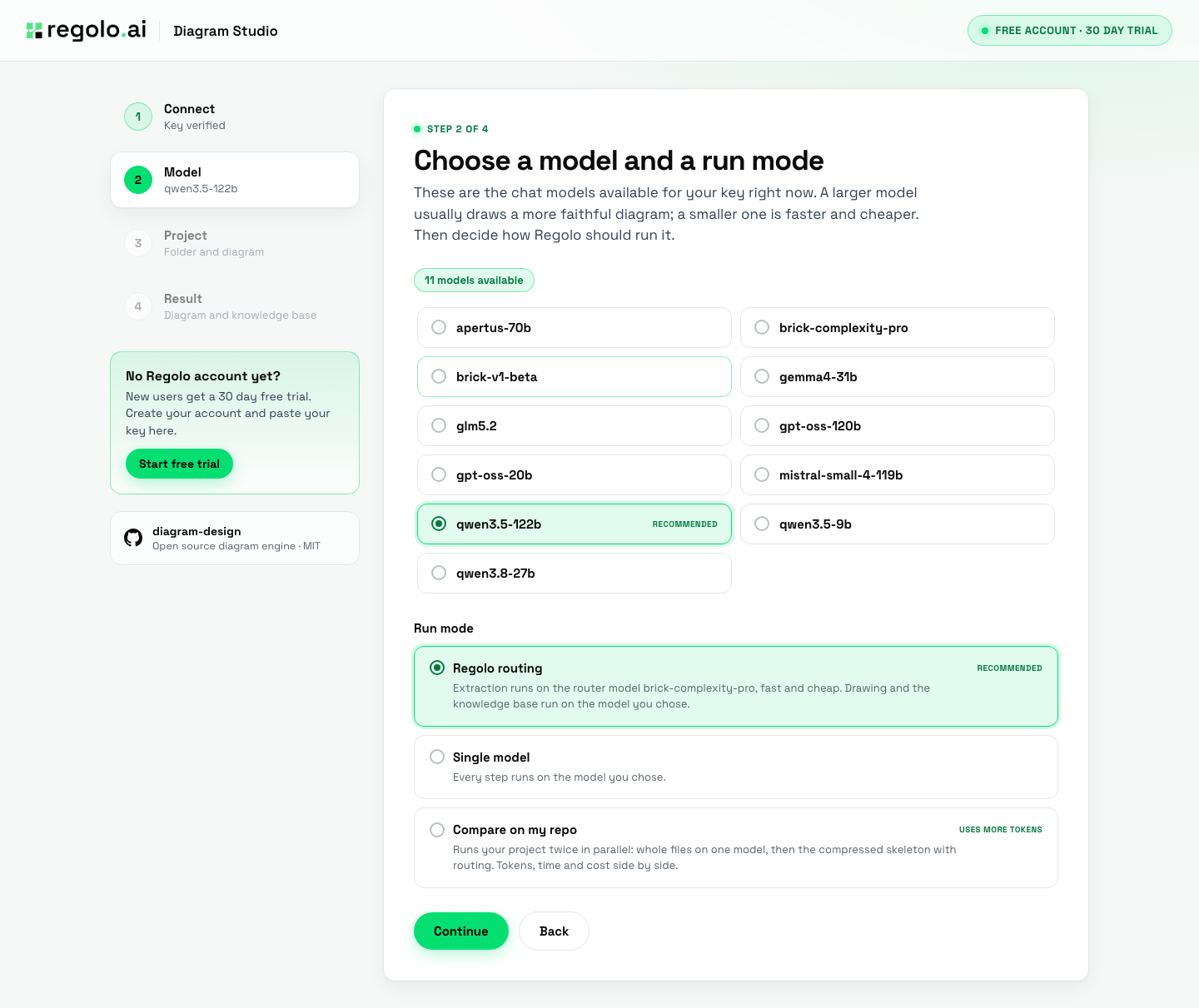The width and height of the screenshot is (1199, 1008).
Task: Click the step 1 Connect circle
Action: point(138,117)
